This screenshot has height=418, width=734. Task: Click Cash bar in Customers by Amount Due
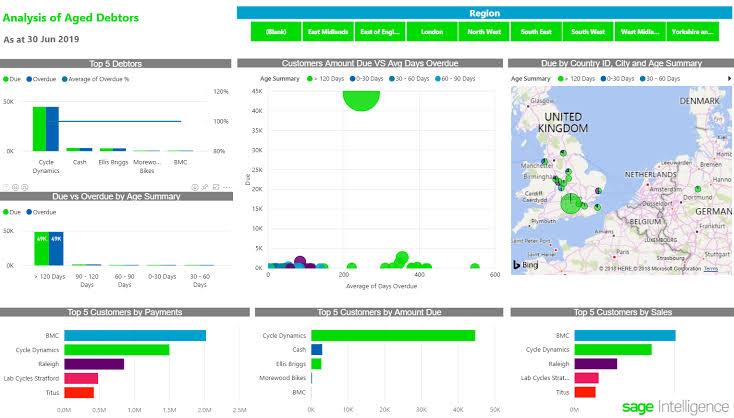coord(316,350)
